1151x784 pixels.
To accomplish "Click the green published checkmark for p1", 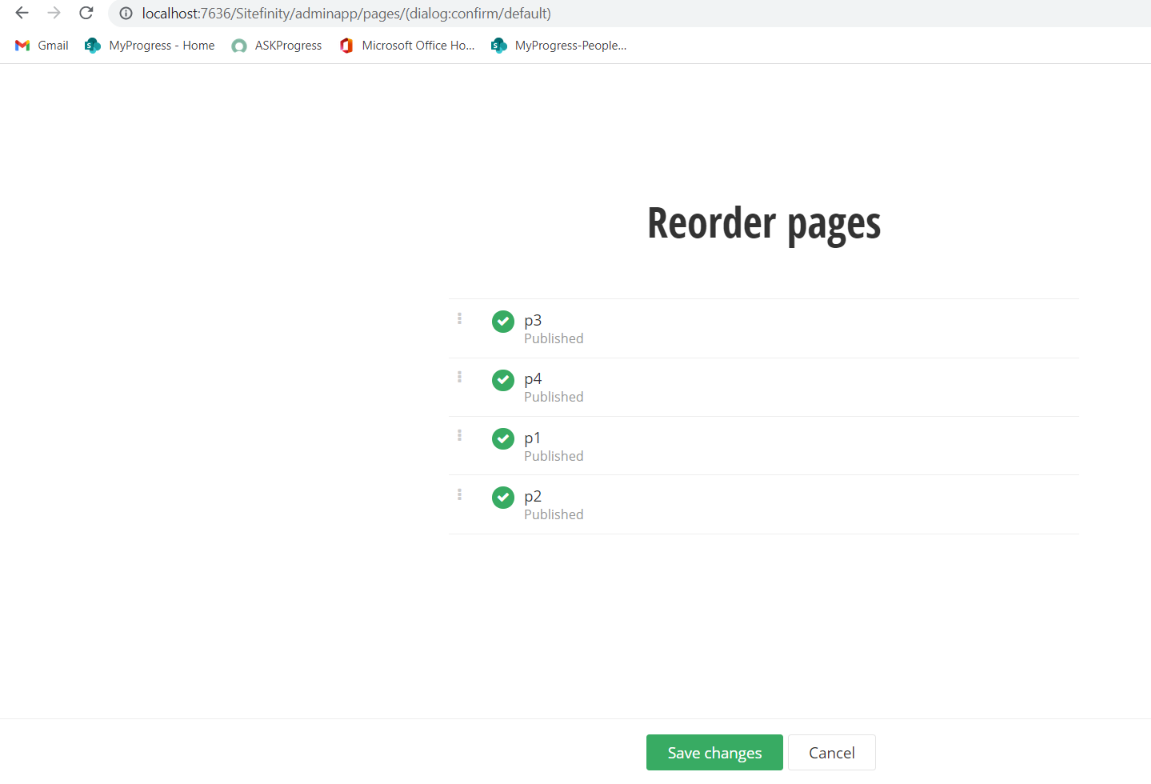I will pyautogui.click(x=503, y=439).
